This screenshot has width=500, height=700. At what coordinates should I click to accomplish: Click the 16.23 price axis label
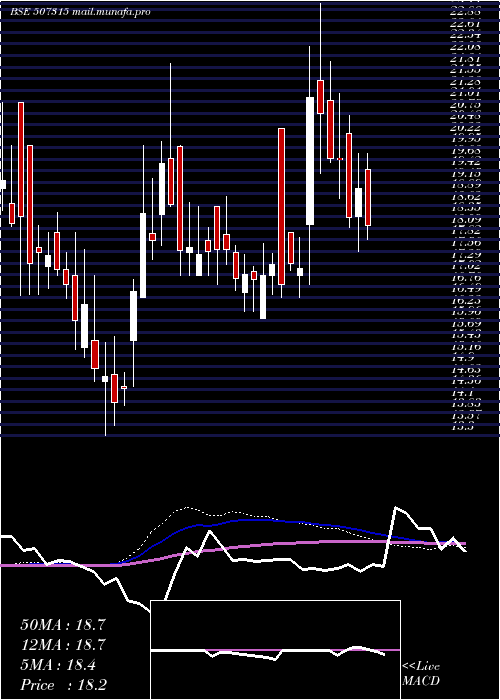click(466, 301)
